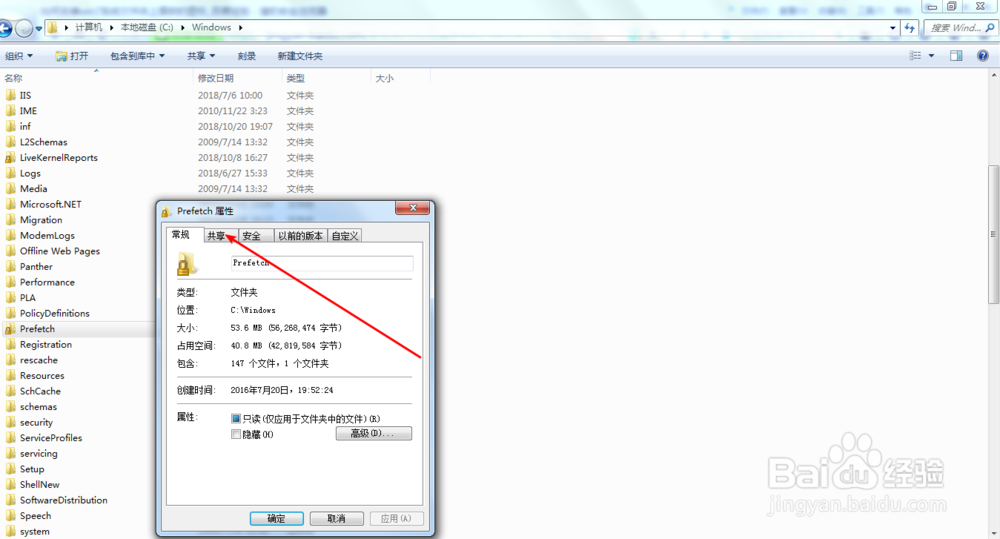Open the 共享 toolbar dropdown
This screenshot has width=1000, height=539.
tap(201, 56)
